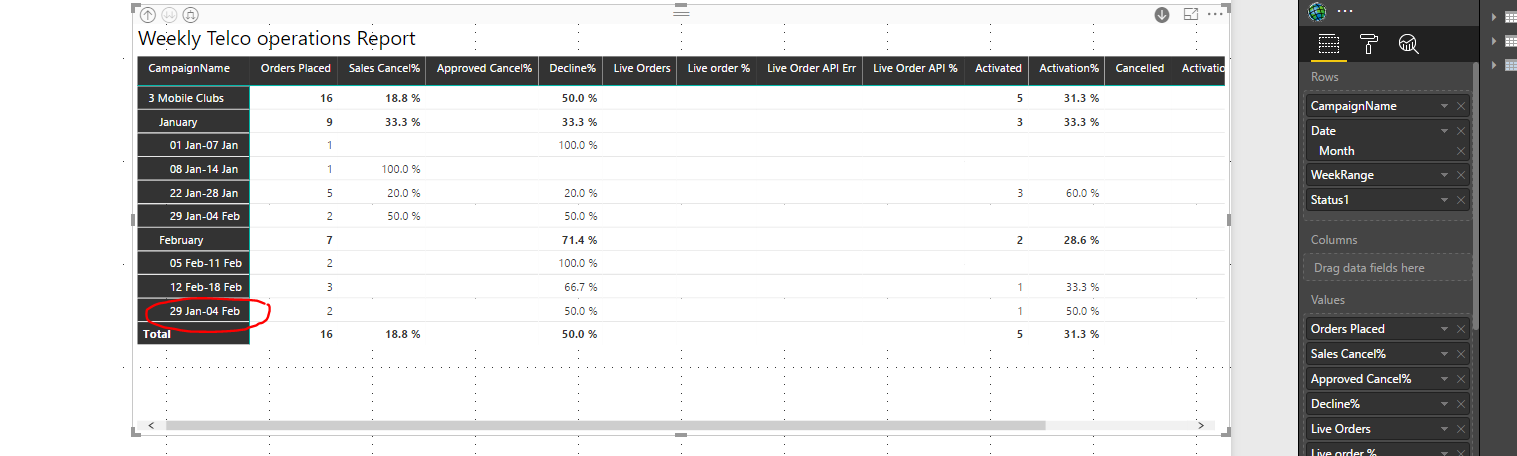Screen dimensions: 1517x456
Task: Open Status1 field dropdown menu
Action: click(x=1444, y=200)
